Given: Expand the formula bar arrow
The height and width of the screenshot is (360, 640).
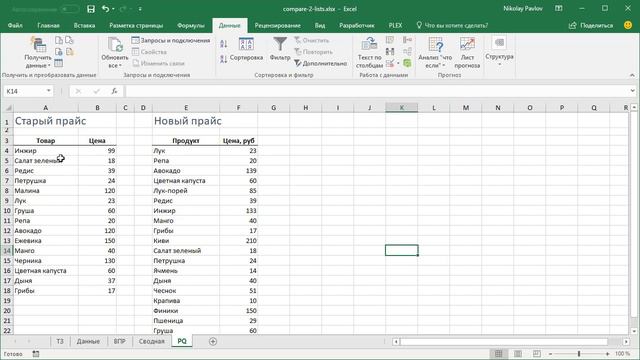Looking at the screenshot, I should 632,91.
